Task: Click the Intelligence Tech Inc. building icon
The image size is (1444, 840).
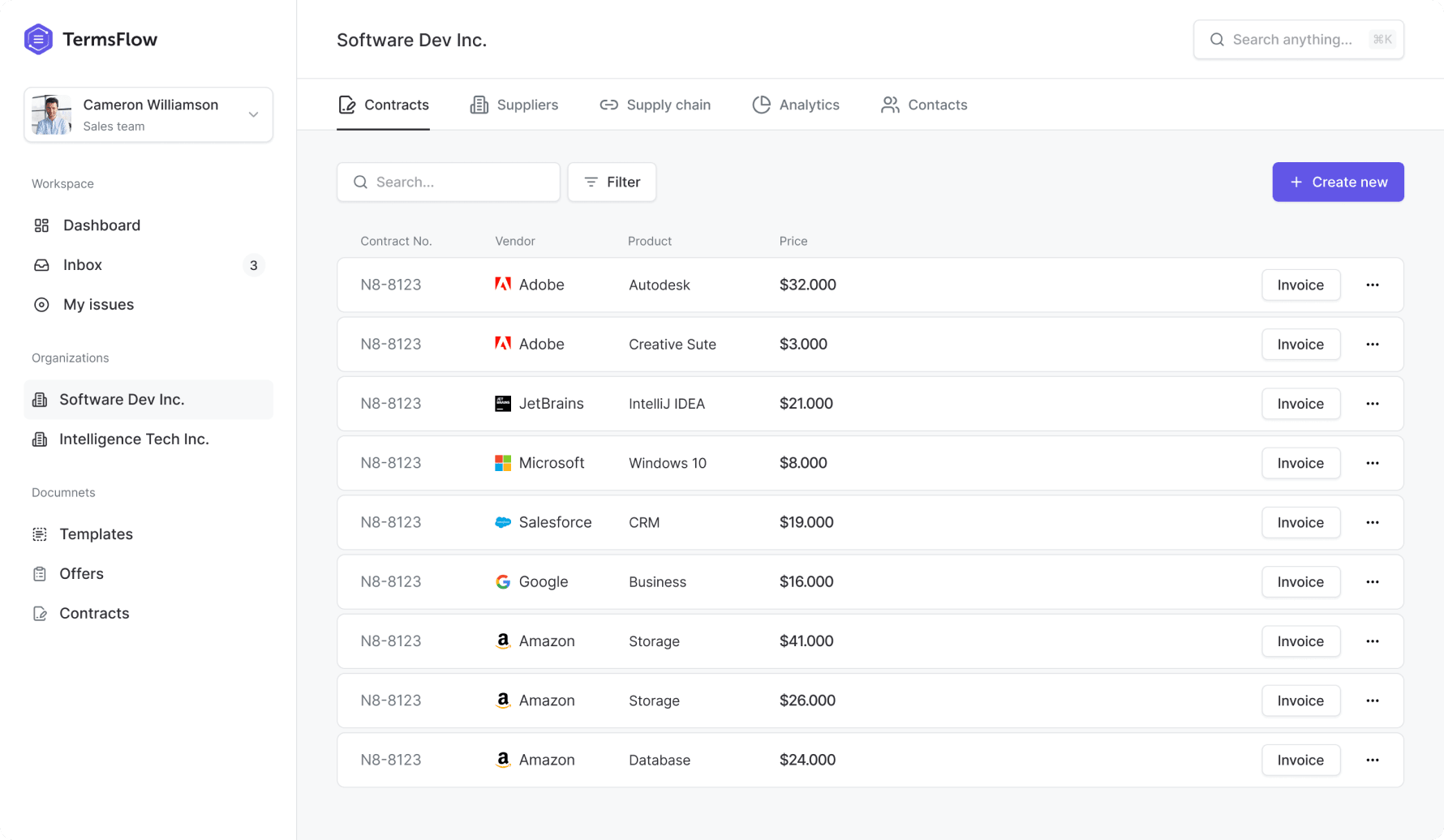Action: coord(40,439)
